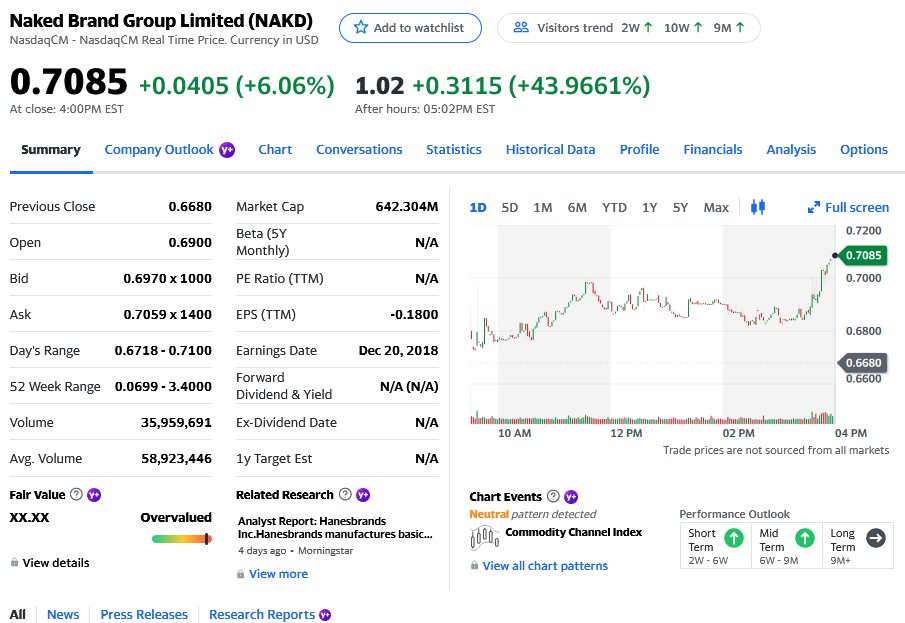Open the Profile tab
This screenshot has width=905, height=623.
pyautogui.click(x=640, y=150)
